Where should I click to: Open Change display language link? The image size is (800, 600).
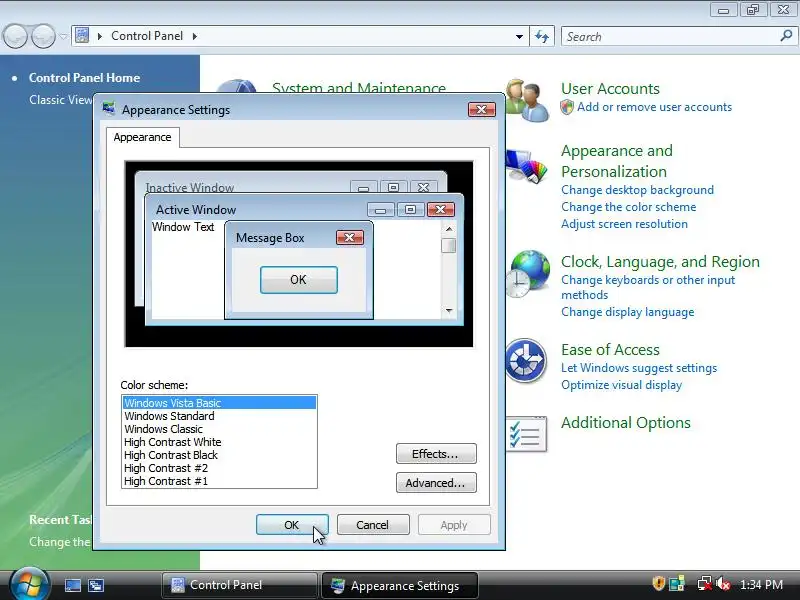[x=628, y=312]
